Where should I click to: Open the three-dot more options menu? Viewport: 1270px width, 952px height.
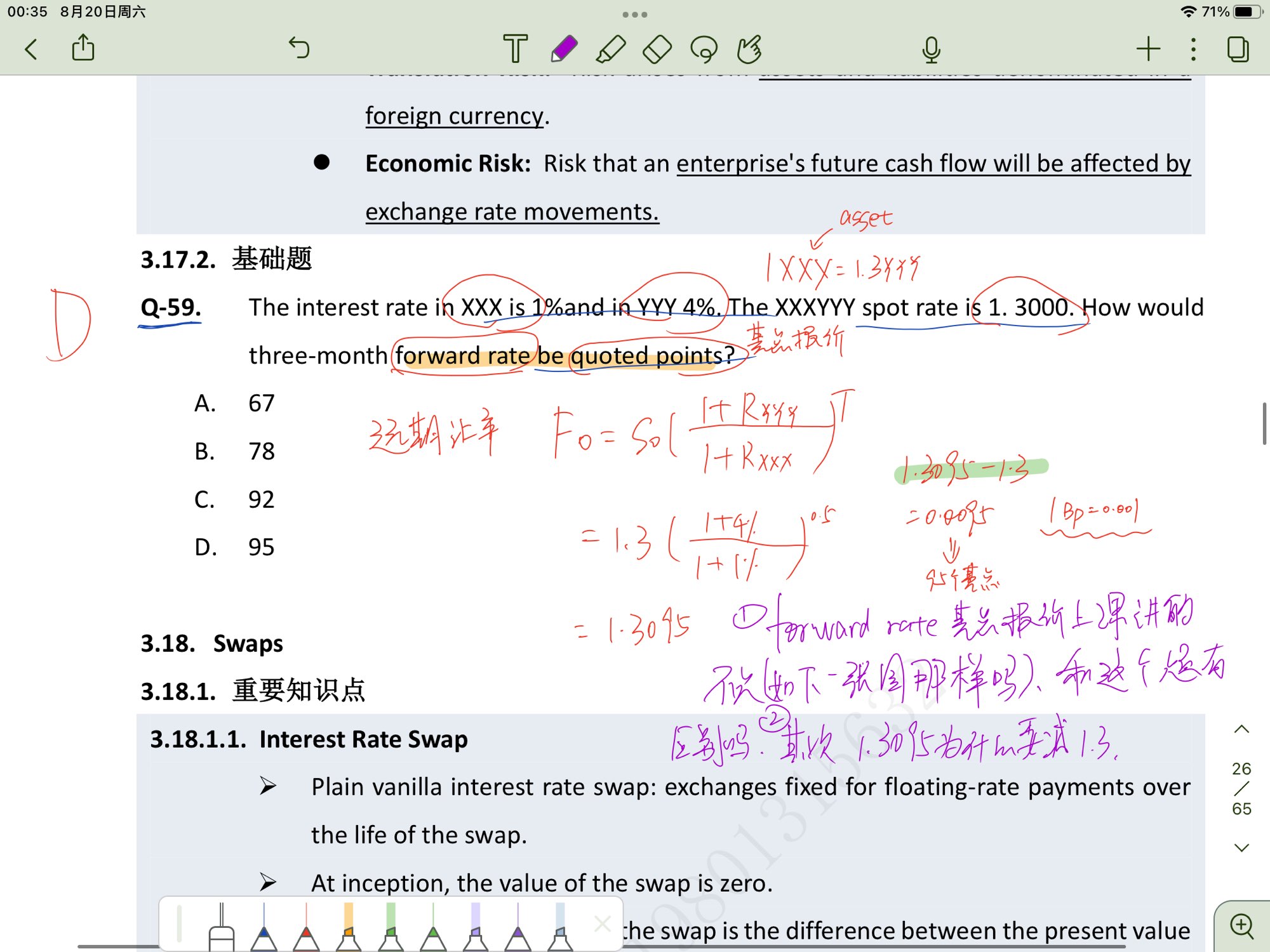1193,49
